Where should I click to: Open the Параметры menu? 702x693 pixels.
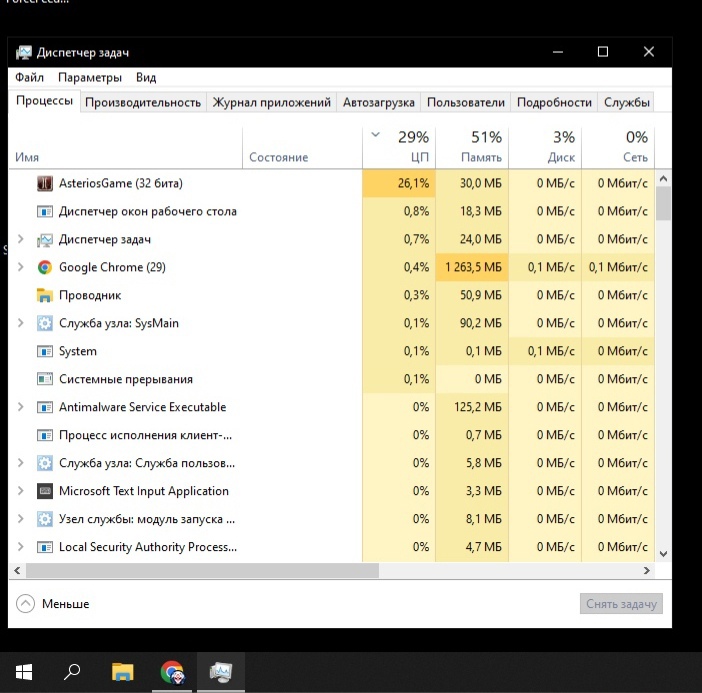point(89,77)
